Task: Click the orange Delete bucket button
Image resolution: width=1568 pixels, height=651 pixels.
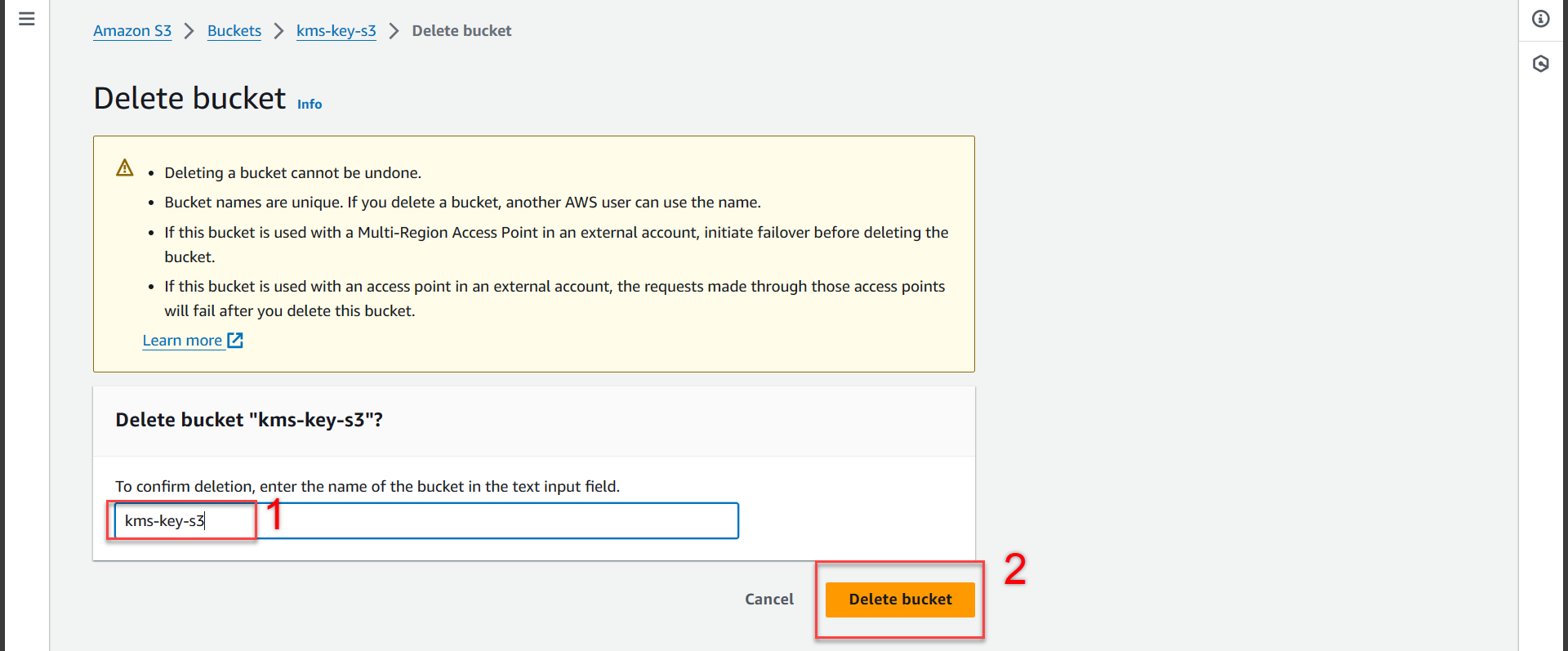Action: tap(900, 600)
